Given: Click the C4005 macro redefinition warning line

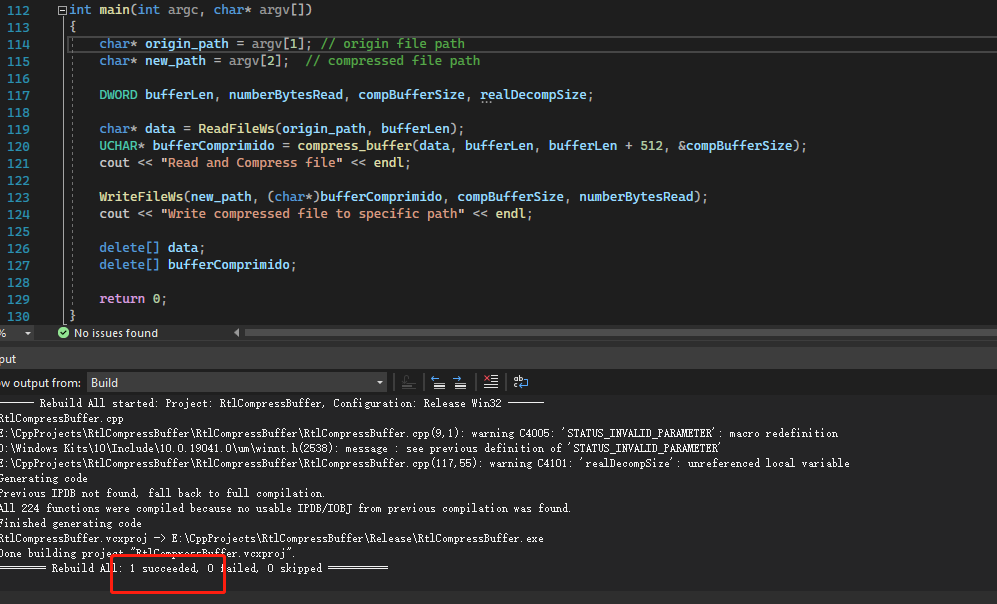Looking at the screenshot, I should (x=419, y=434).
